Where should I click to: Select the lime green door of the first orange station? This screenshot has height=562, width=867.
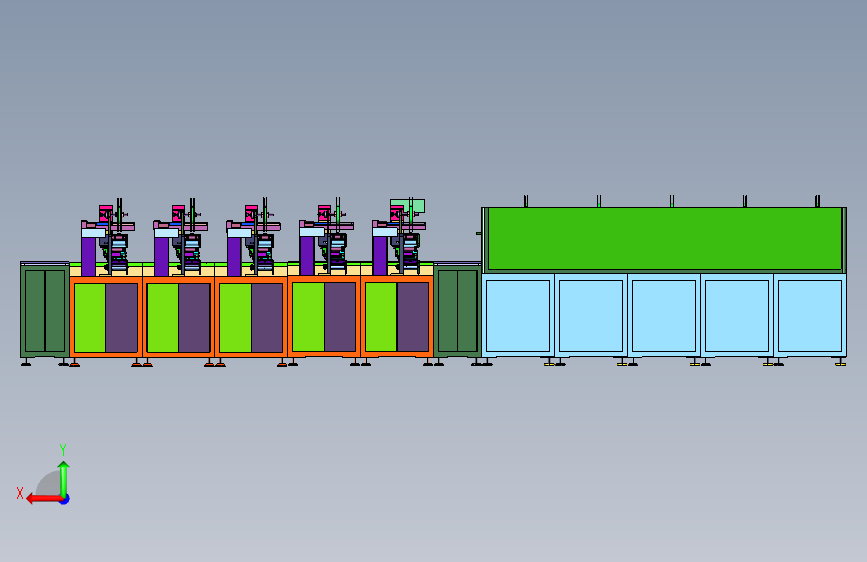[90, 318]
